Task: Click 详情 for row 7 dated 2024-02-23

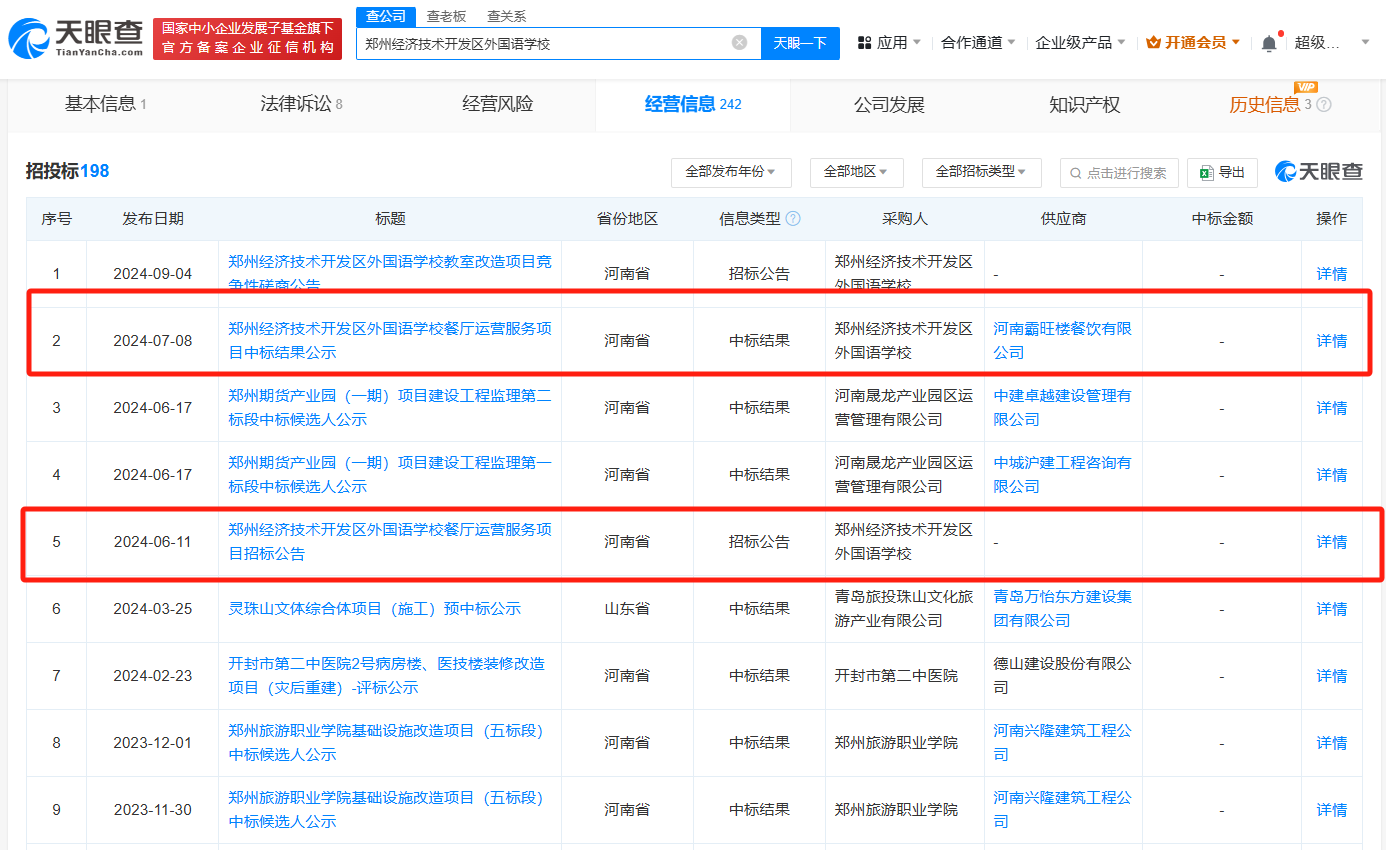Action: pyautogui.click(x=1331, y=675)
